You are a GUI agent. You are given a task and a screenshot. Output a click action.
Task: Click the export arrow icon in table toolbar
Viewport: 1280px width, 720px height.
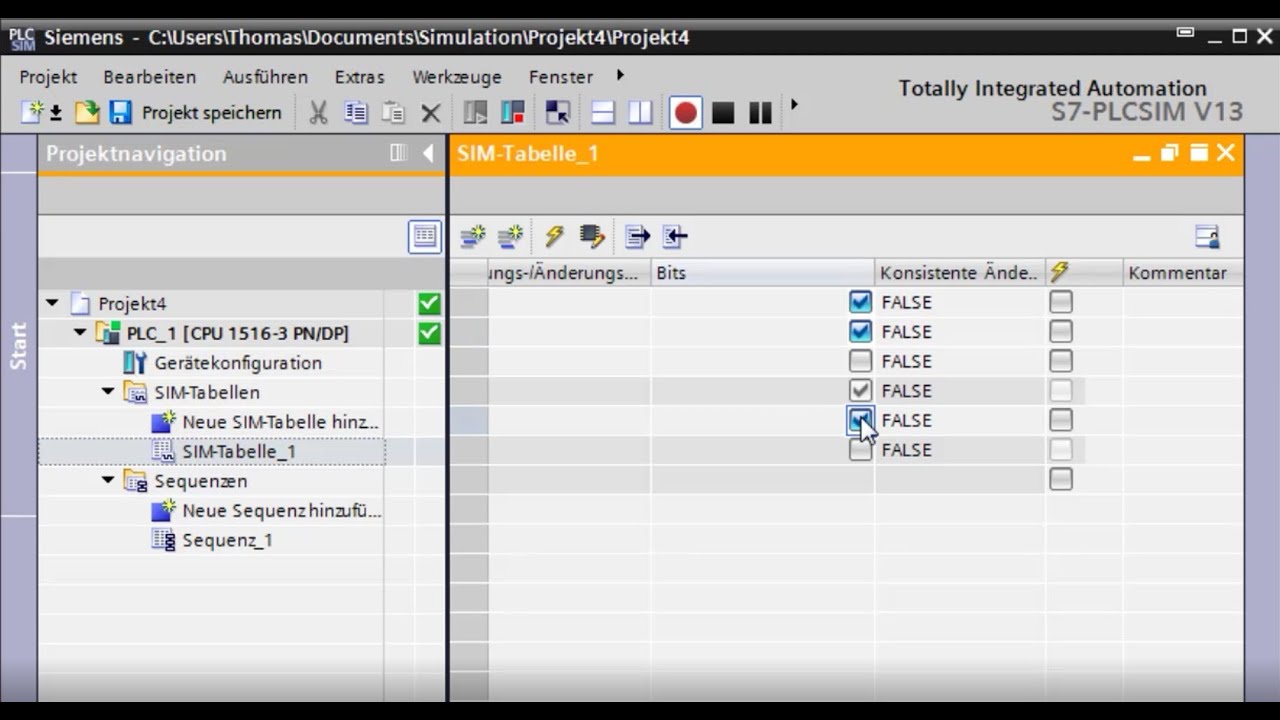point(637,236)
